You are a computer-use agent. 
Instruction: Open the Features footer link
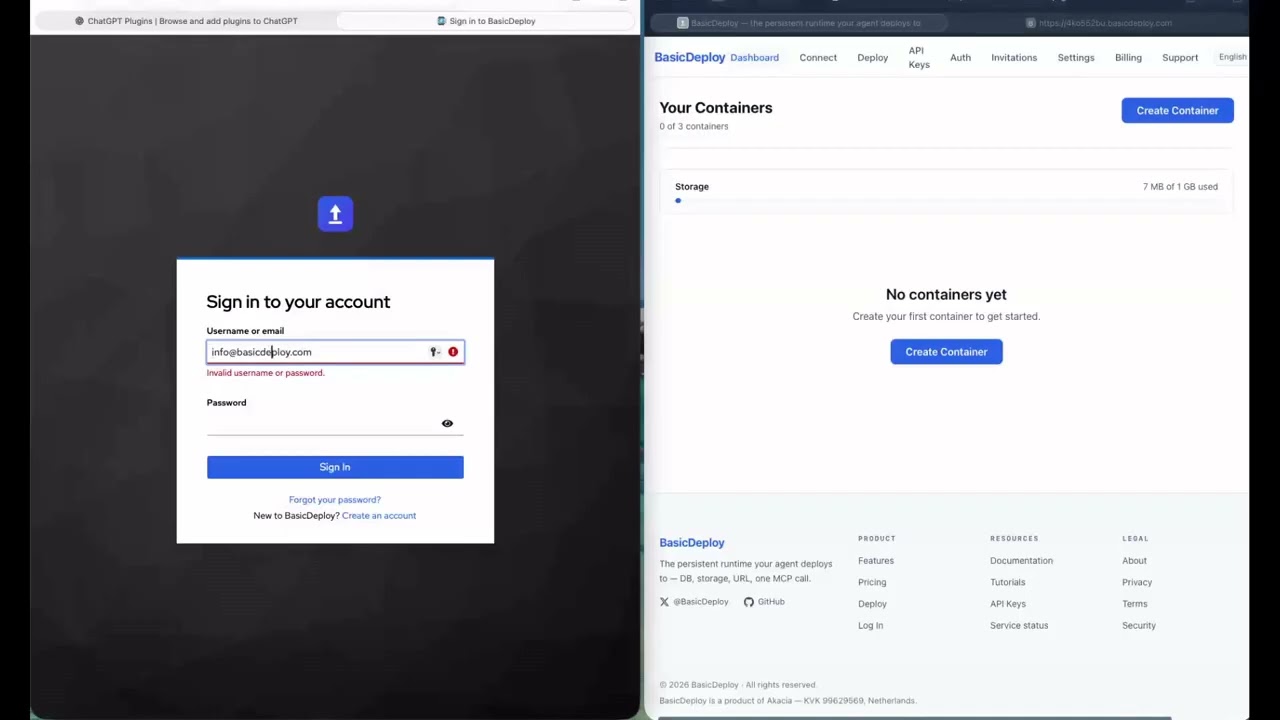click(x=876, y=561)
